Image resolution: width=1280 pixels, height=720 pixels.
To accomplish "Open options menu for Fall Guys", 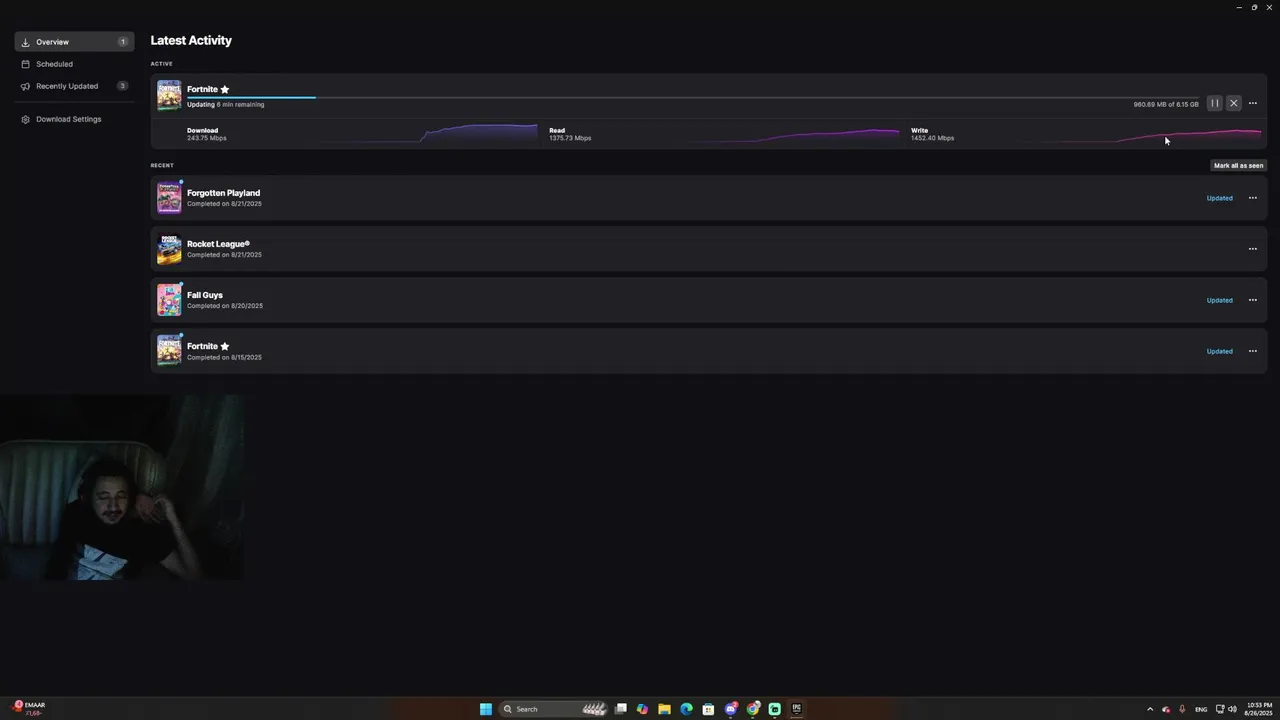I will pyautogui.click(x=1253, y=300).
